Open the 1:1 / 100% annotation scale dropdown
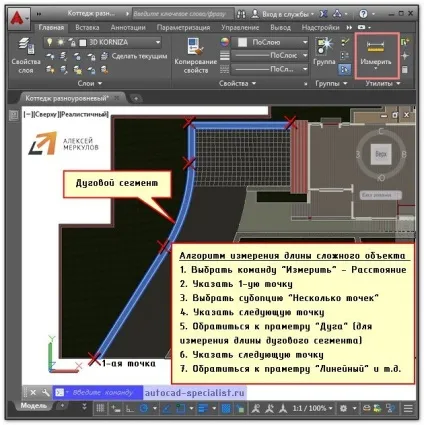 coord(313,408)
